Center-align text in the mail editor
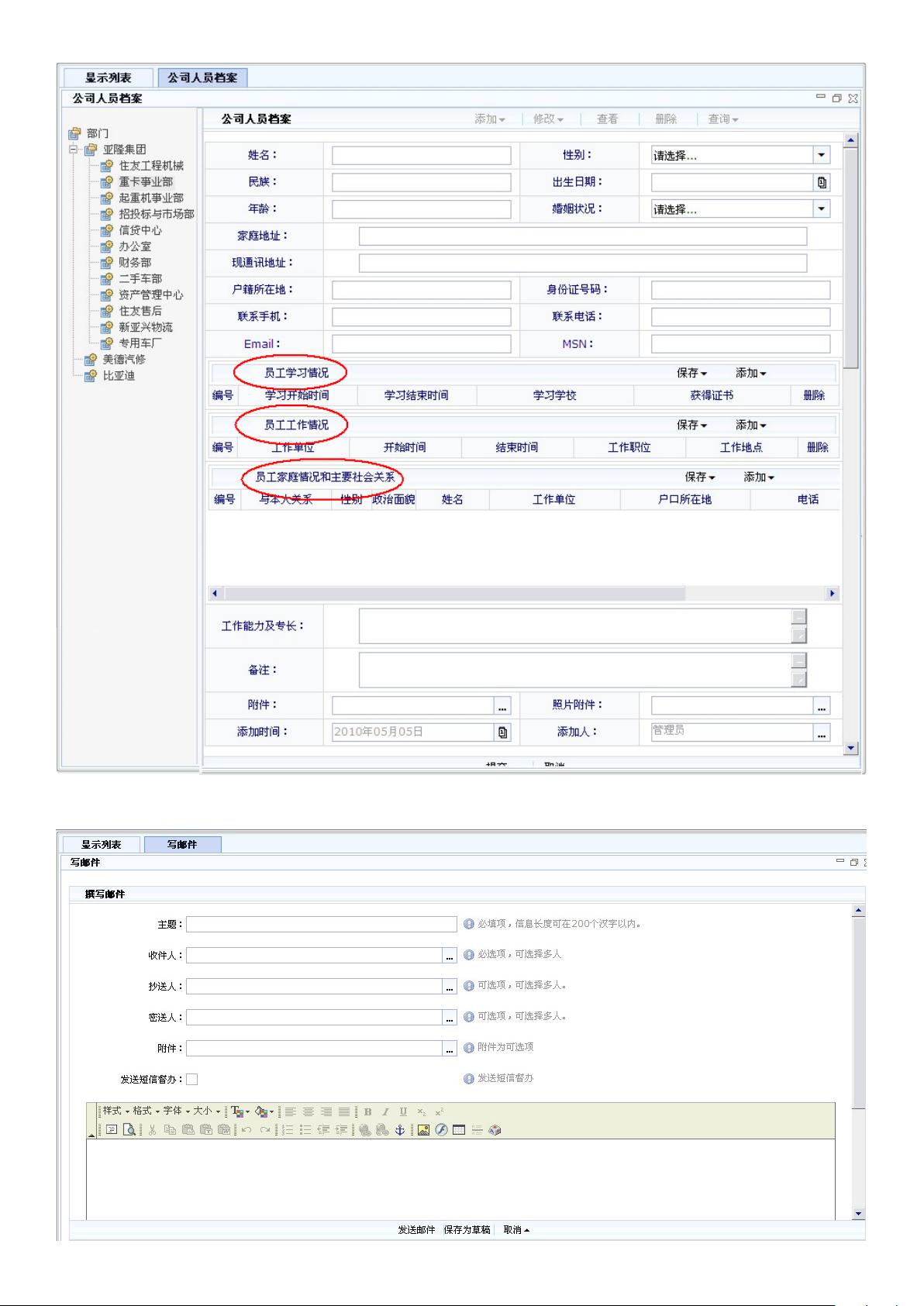 click(309, 1111)
